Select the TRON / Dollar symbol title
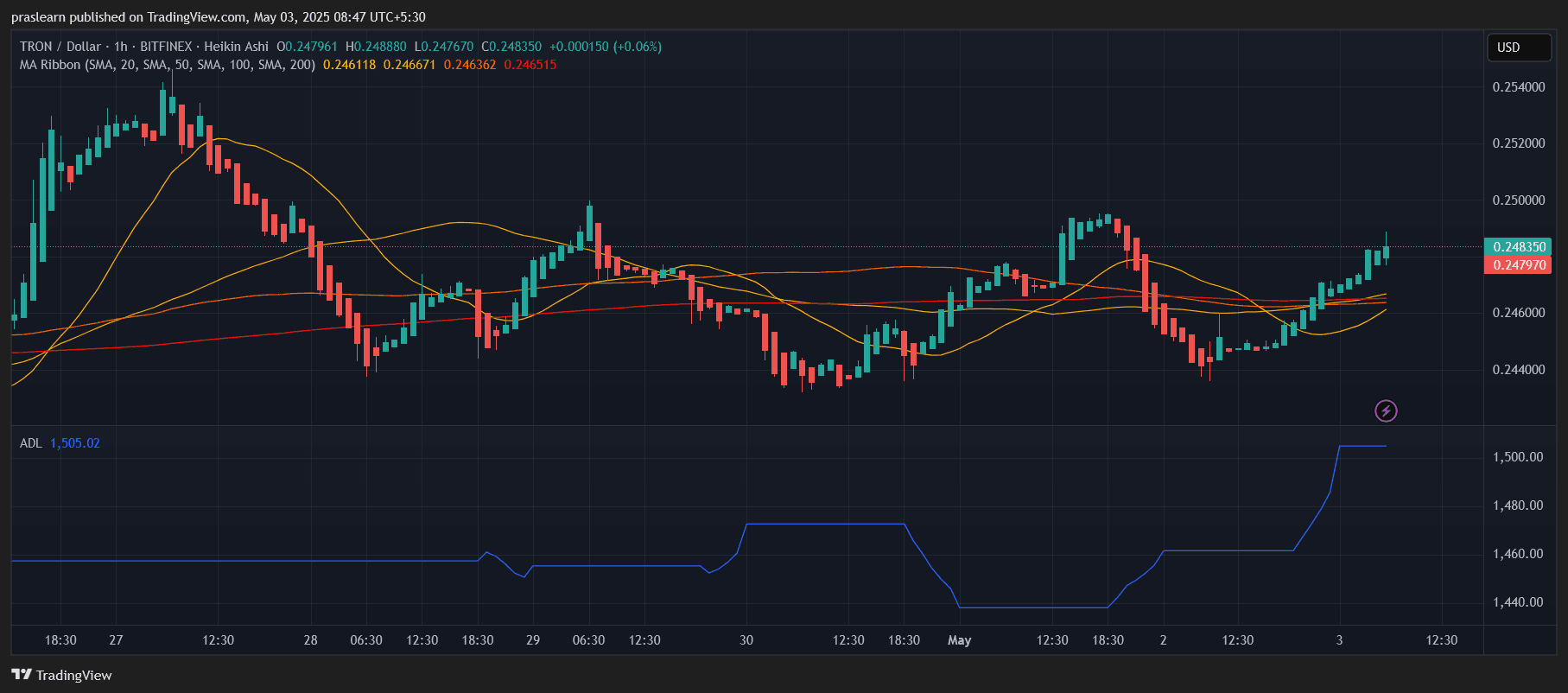 pyautogui.click(x=60, y=47)
